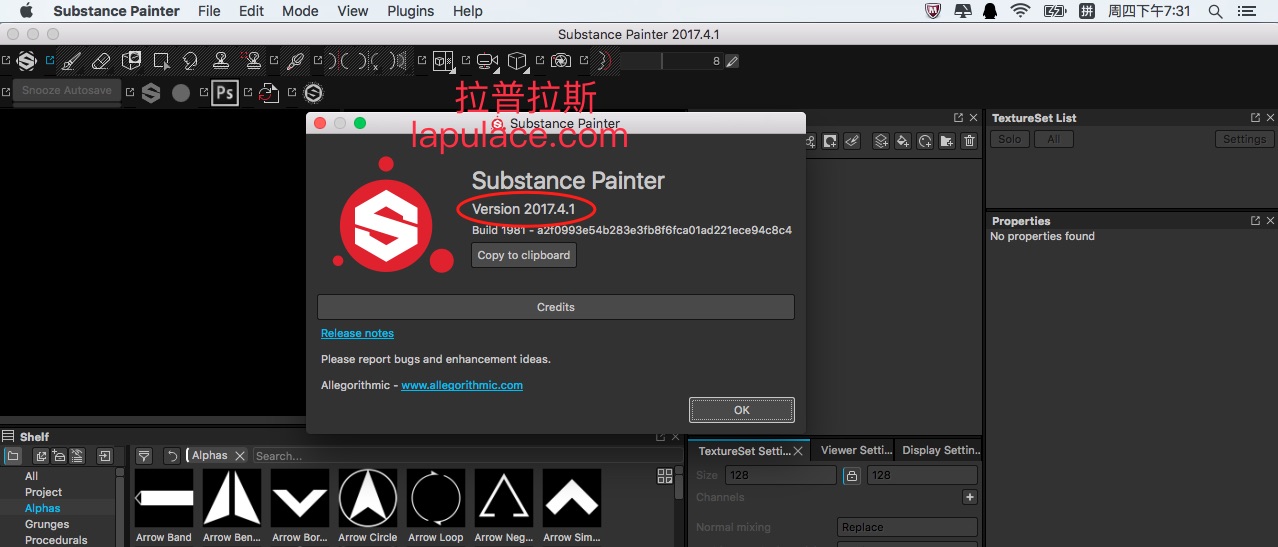Undock the Properties panel
The height and width of the screenshot is (547, 1278).
pyautogui.click(x=1256, y=221)
